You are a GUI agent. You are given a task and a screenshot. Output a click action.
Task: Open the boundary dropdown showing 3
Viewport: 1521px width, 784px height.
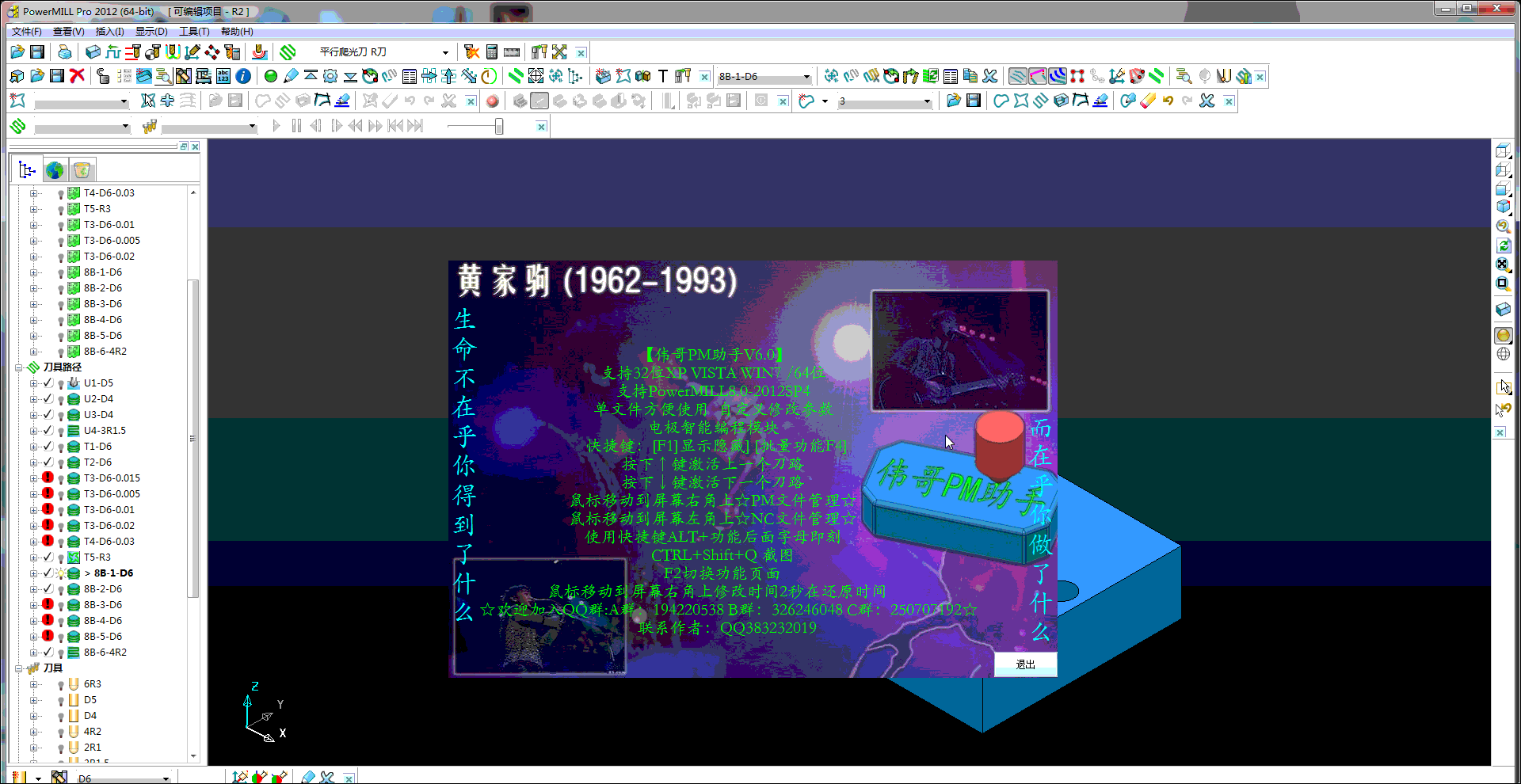(x=927, y=101)
